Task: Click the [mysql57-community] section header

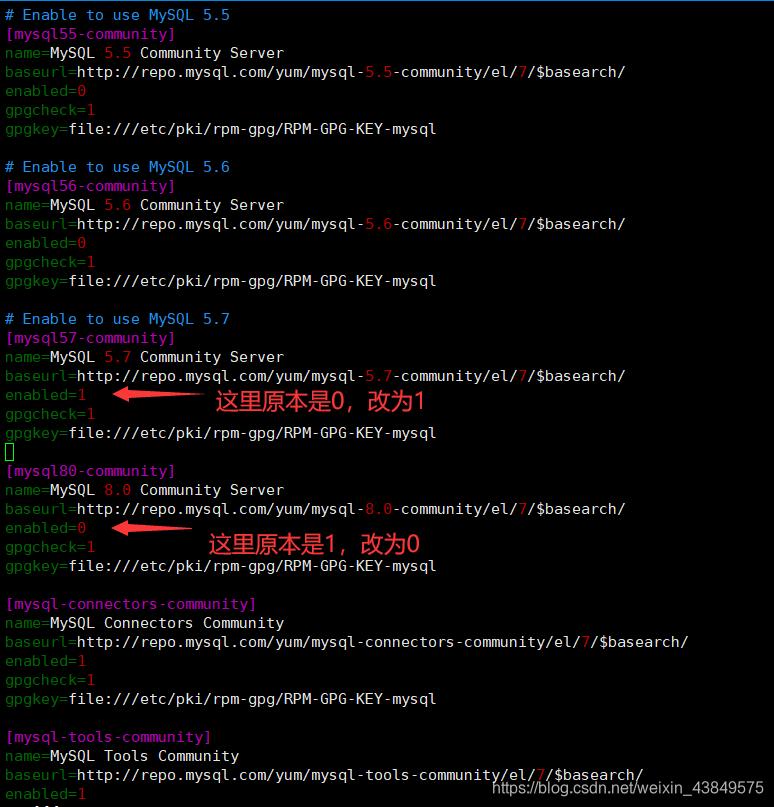Action: click(x=91, y=338)
